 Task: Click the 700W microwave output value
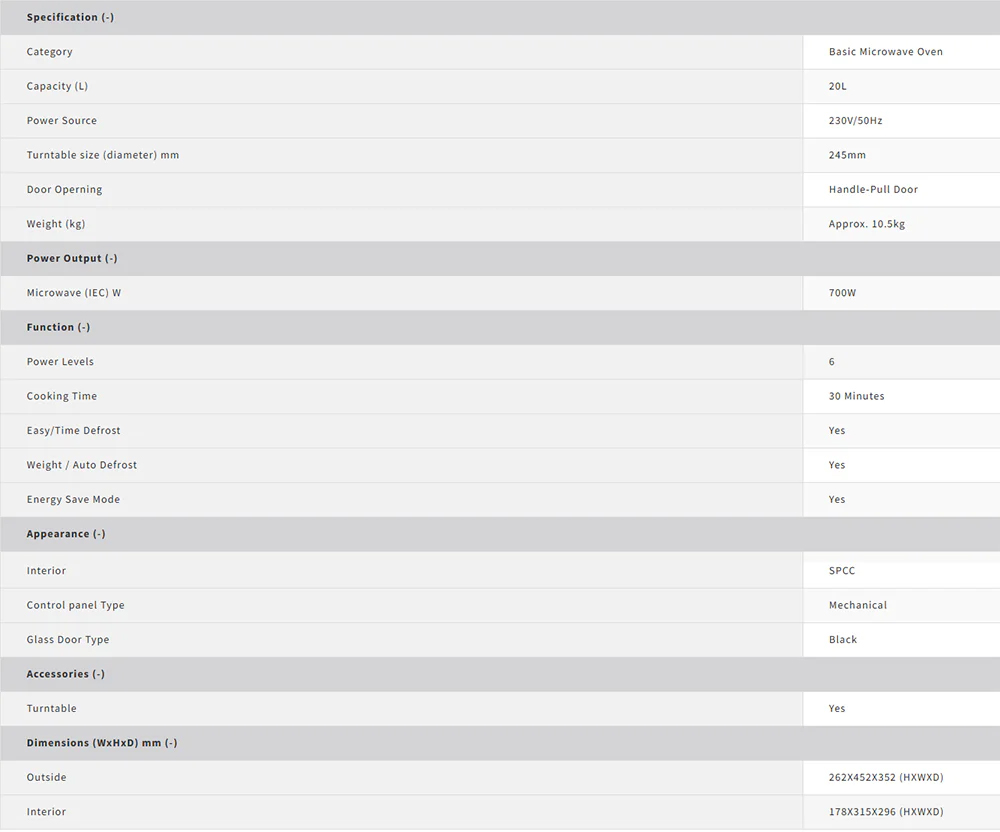pos(842,293)
